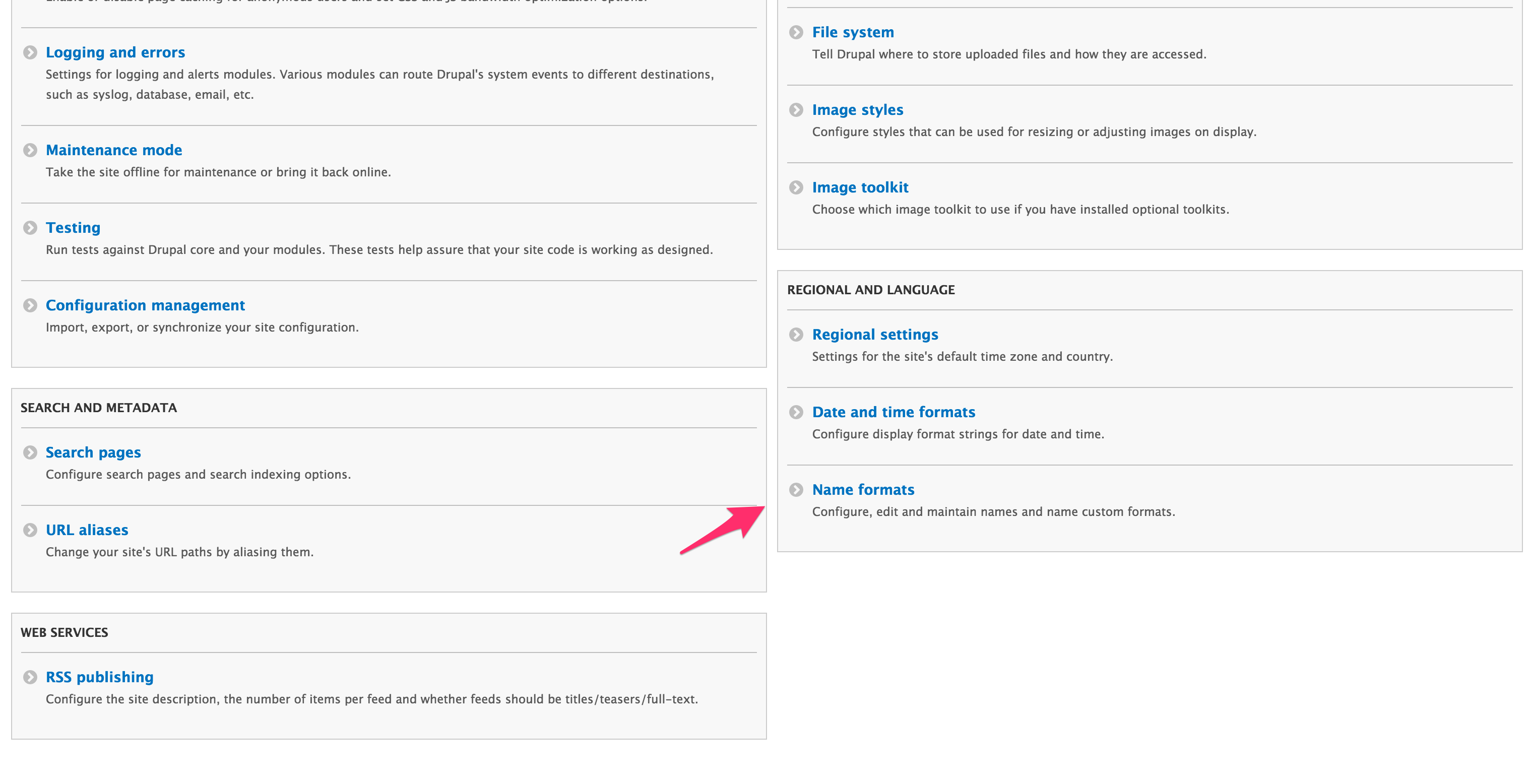Open the Date and time formats chevron icon

(x=796, y=412)
